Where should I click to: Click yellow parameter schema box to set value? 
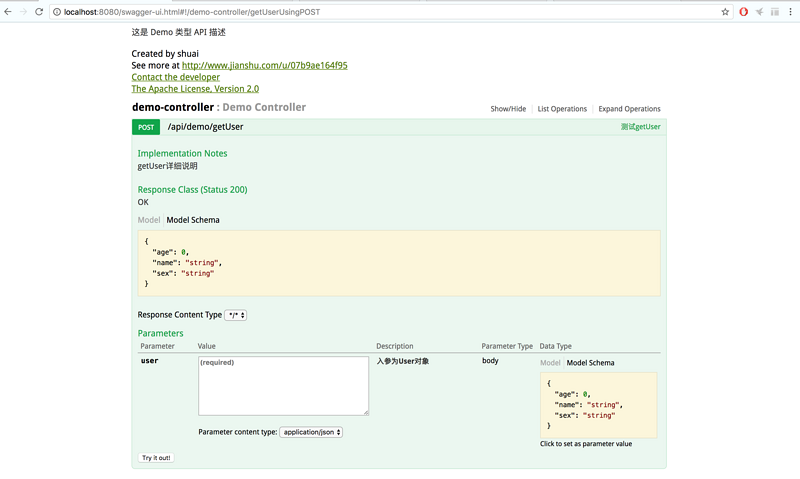598,405
